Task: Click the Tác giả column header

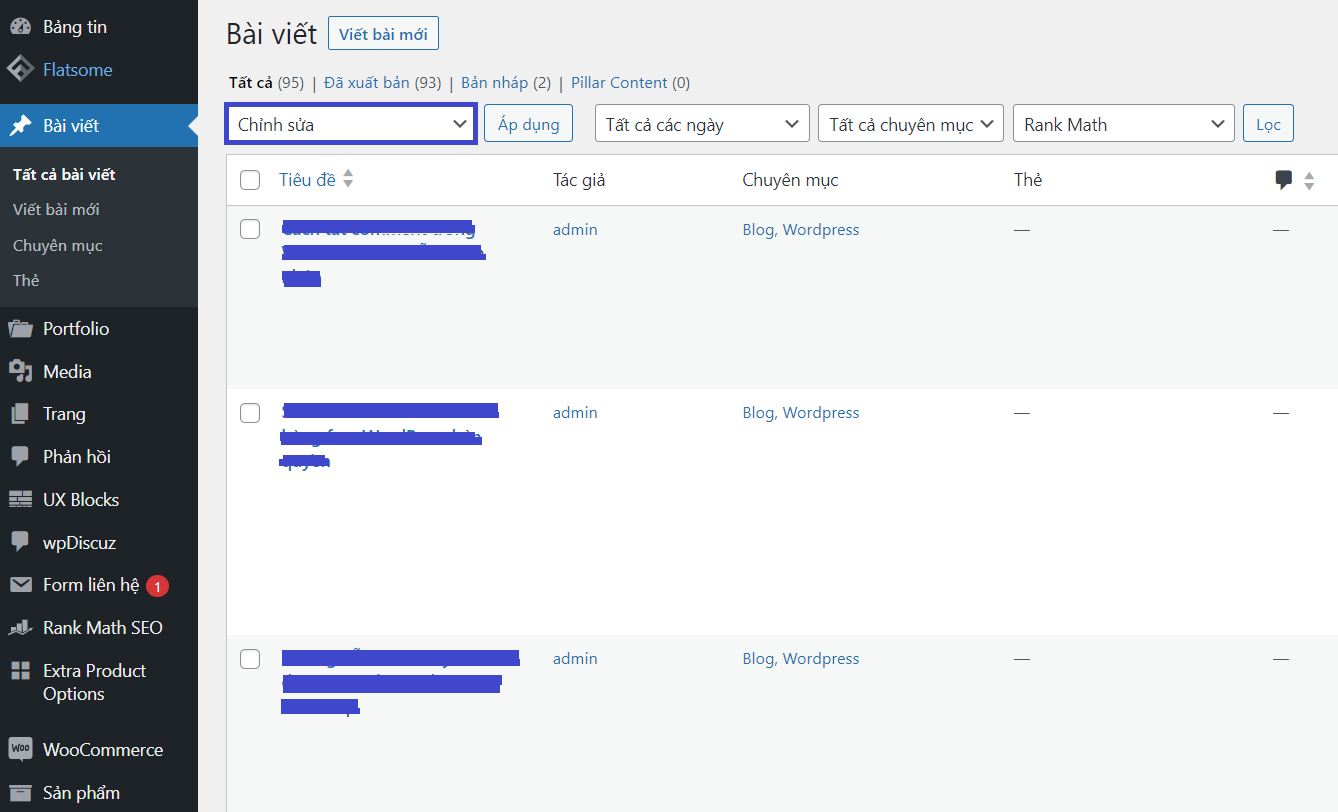Action: click(579, 180)
